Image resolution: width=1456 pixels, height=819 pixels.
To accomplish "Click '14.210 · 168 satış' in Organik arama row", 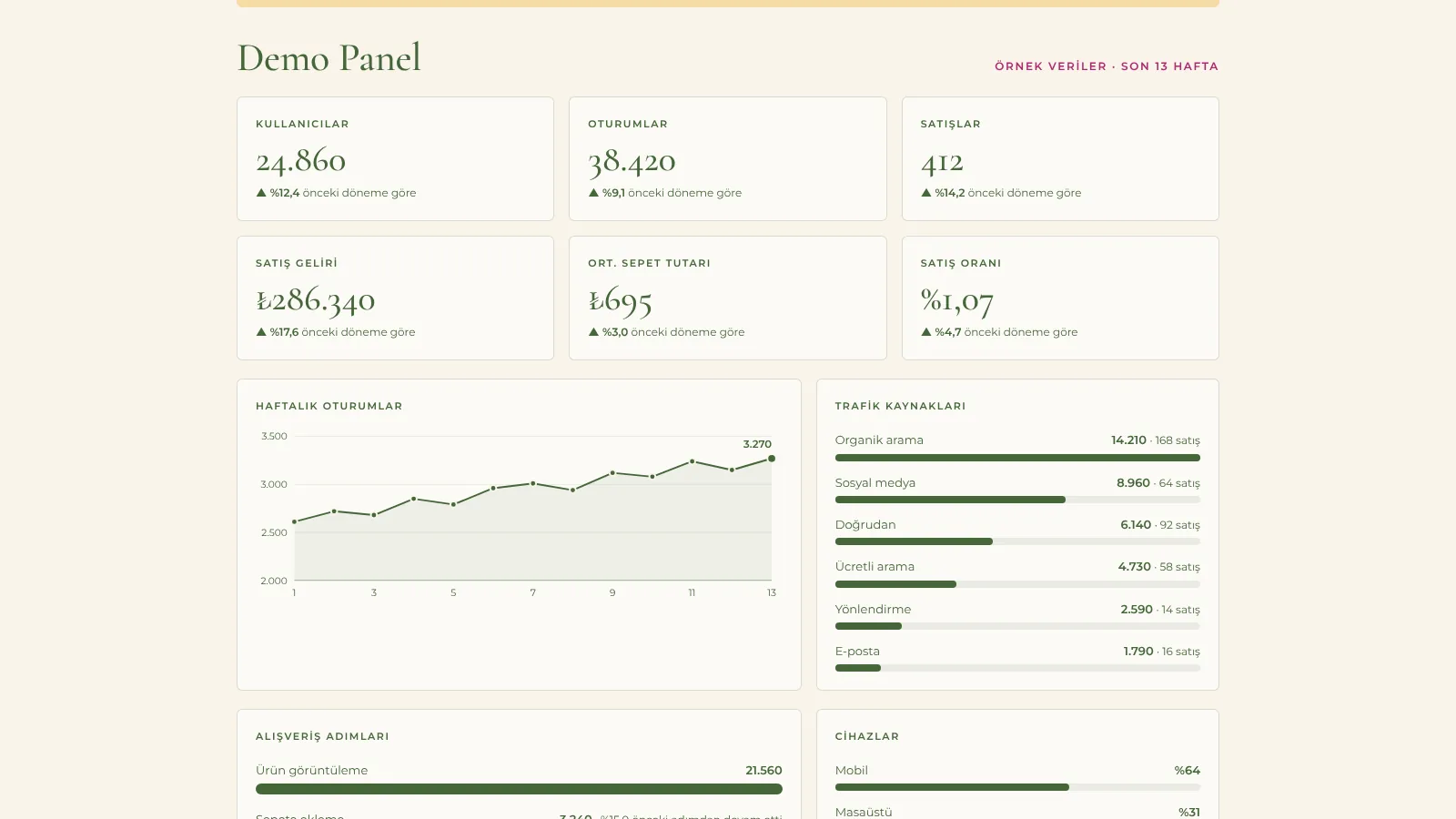I will pyautogui.click(x=1156, y=440).
